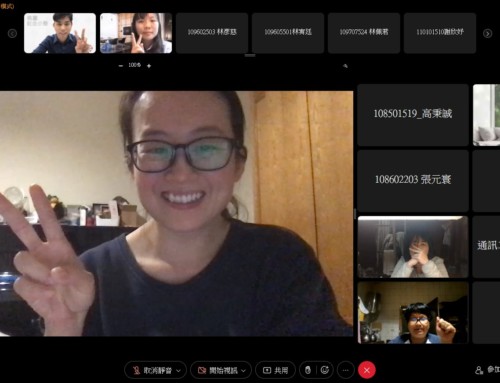Expand video options dropdown arrow
This screenshot has width=500, height=383.
(244, 370)
